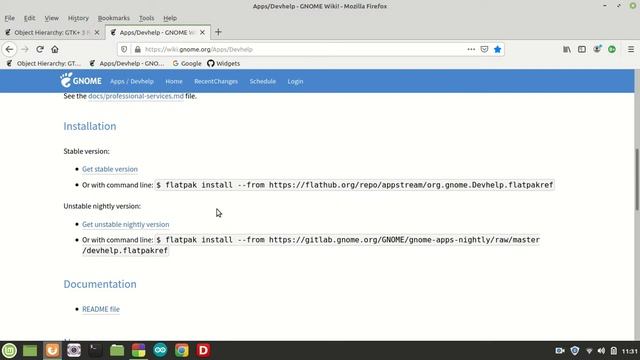Open the Edit menu
This screenshot has width=640, height=360.
point(29,18)
